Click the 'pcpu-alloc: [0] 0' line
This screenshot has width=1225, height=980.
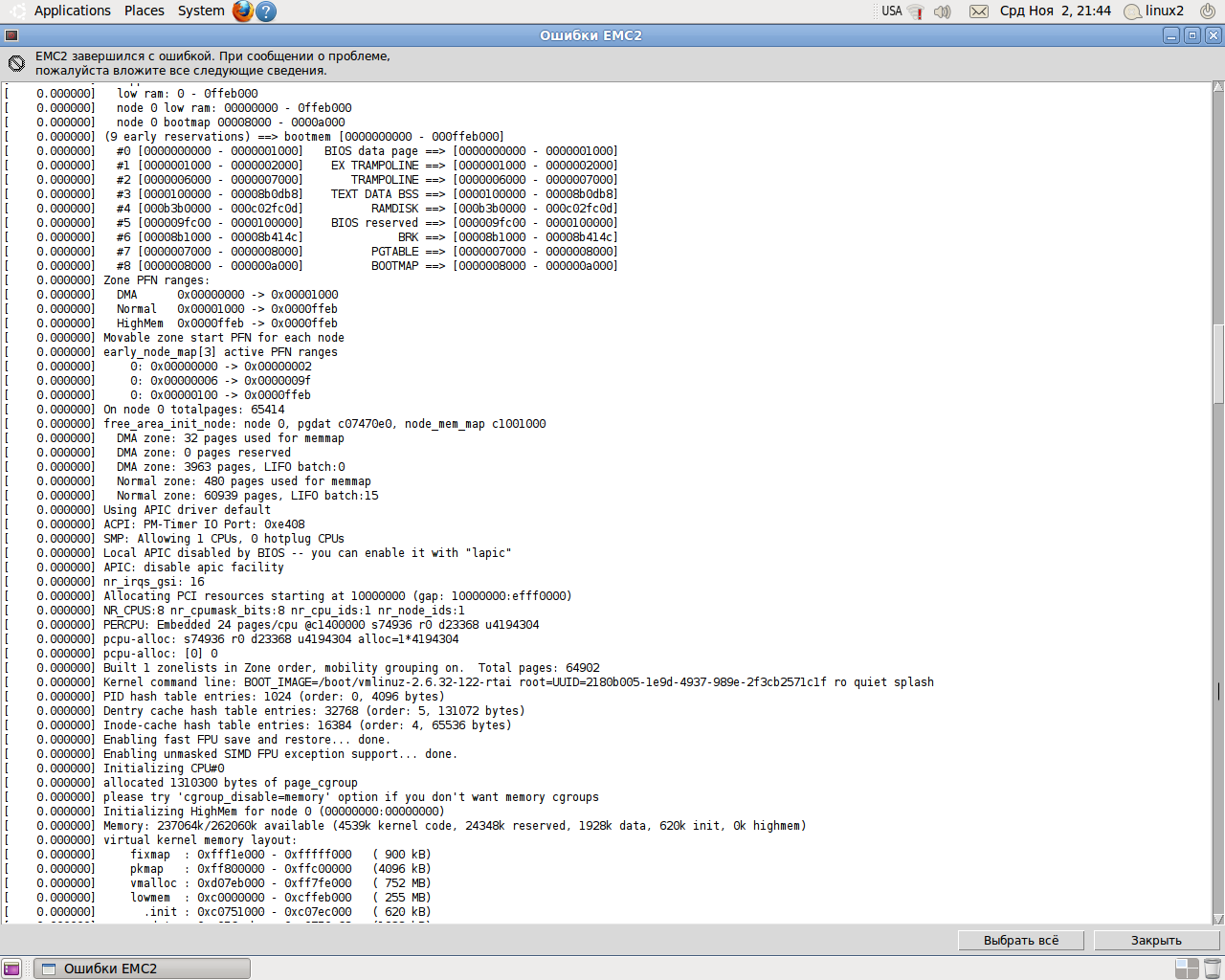[x=161, y=654]
